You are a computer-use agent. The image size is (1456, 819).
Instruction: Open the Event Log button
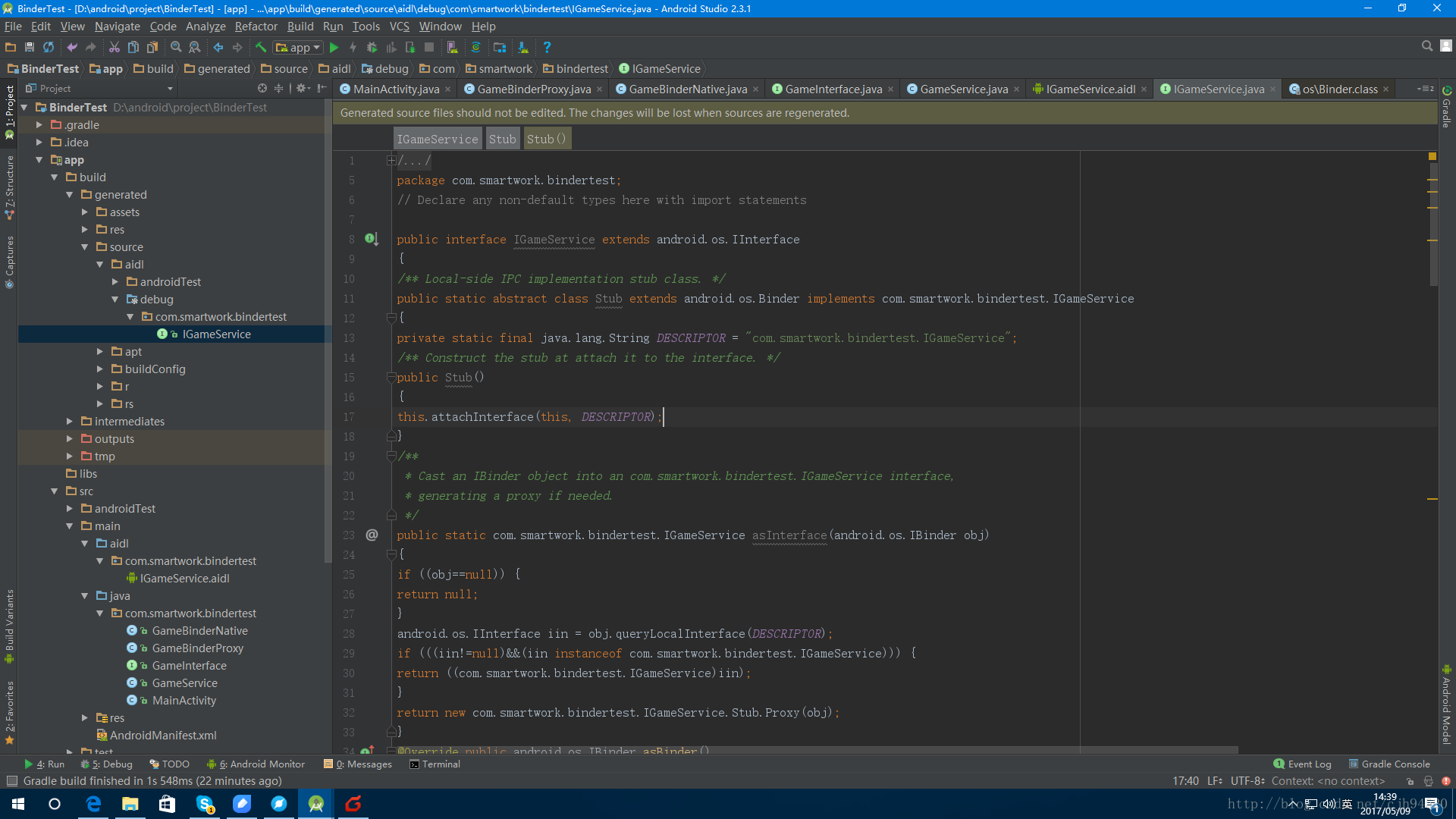[x=1302, y=764]
